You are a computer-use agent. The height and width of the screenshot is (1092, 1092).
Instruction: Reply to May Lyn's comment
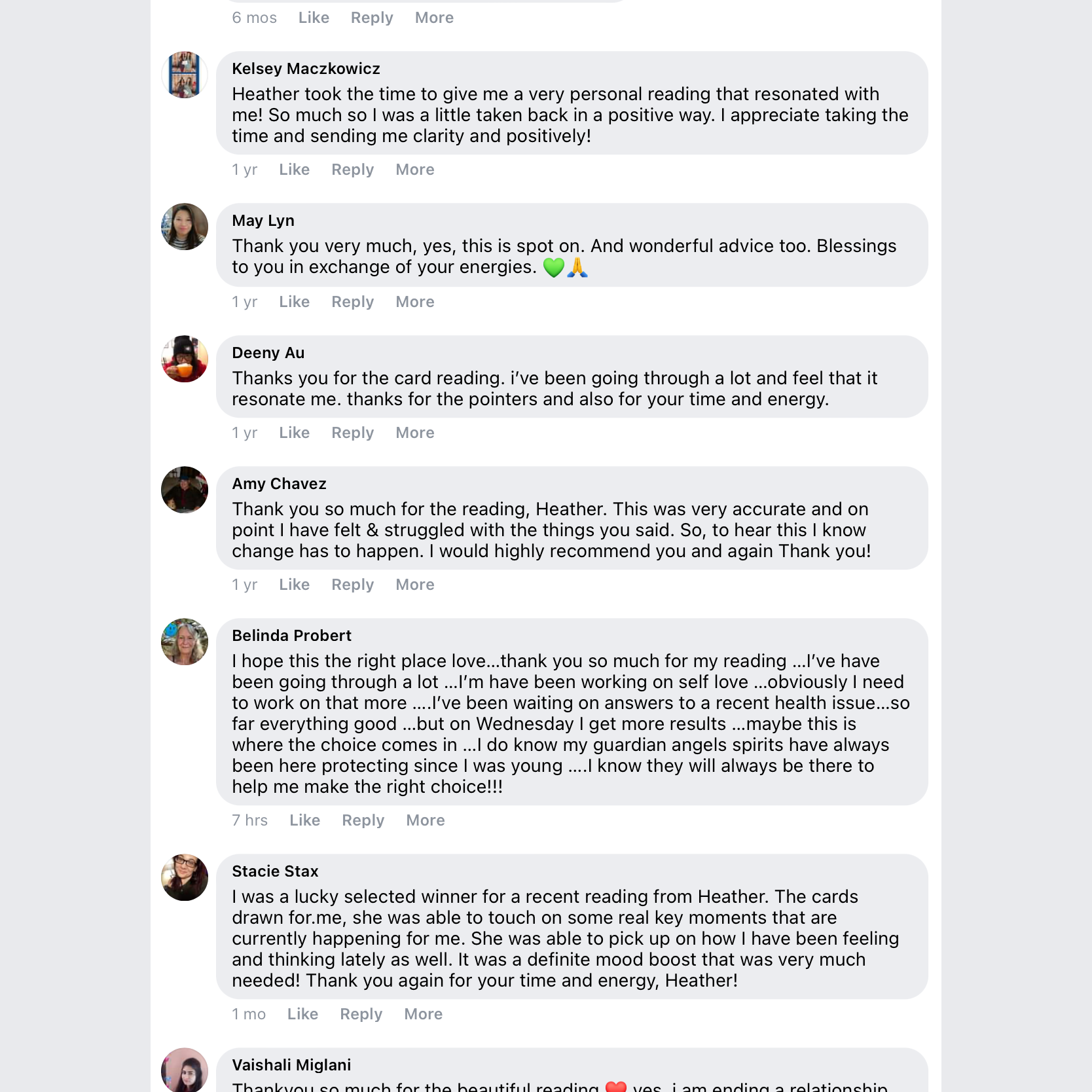click(x=352, y=302)
